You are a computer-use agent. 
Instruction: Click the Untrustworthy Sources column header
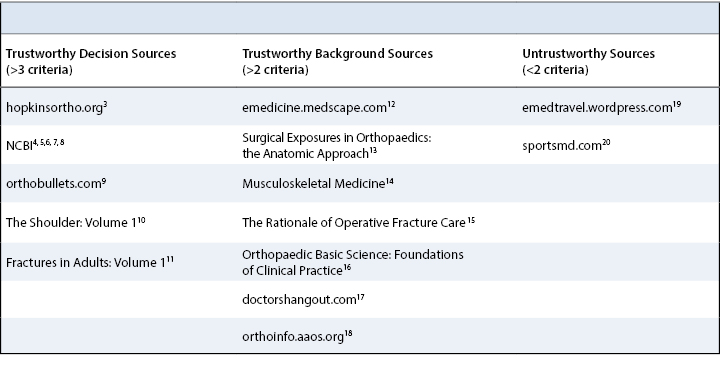tap(588, 61)
